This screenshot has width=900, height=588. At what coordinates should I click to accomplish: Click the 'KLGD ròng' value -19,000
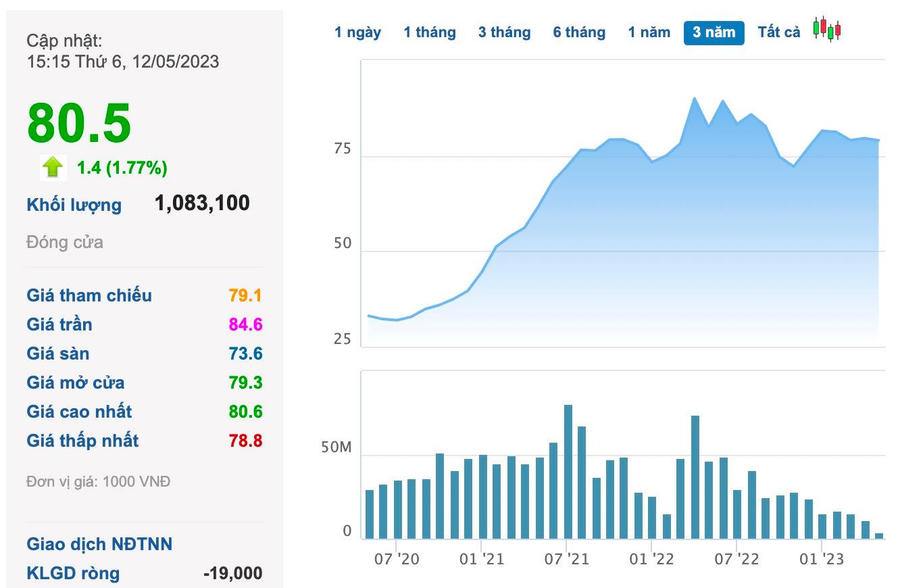(232, 573)
